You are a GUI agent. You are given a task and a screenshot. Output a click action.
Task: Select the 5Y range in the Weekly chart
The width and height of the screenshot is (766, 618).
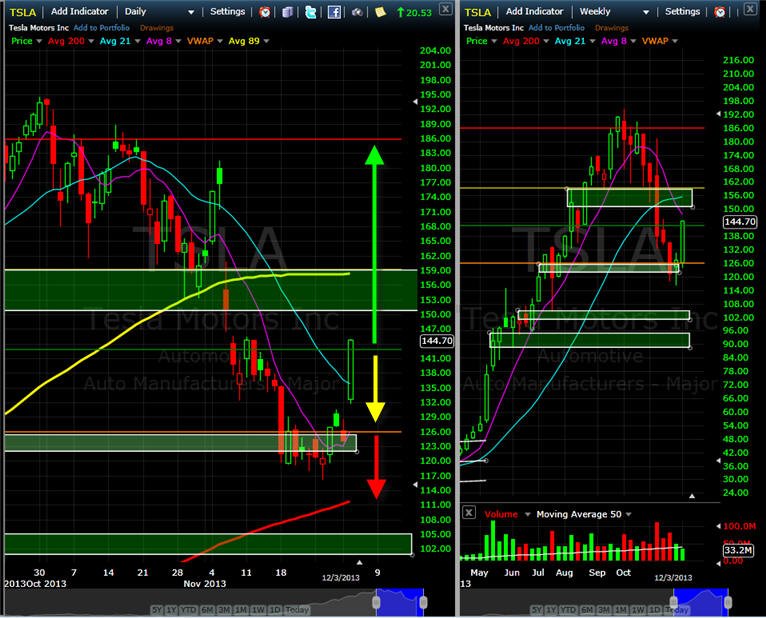click(x=536, y=610)
